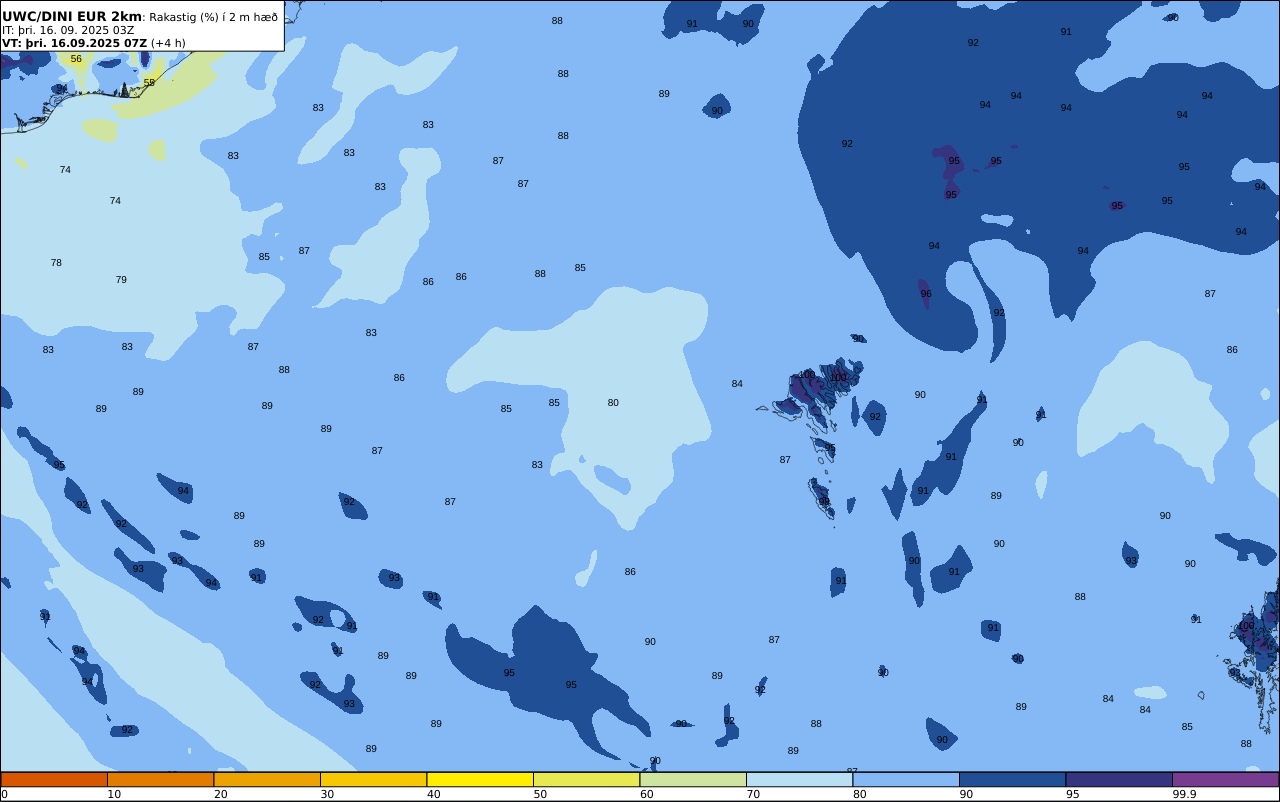Screen dimensions: 1280x802
Task: Click the '10' legend tick label
Action: 114,794
